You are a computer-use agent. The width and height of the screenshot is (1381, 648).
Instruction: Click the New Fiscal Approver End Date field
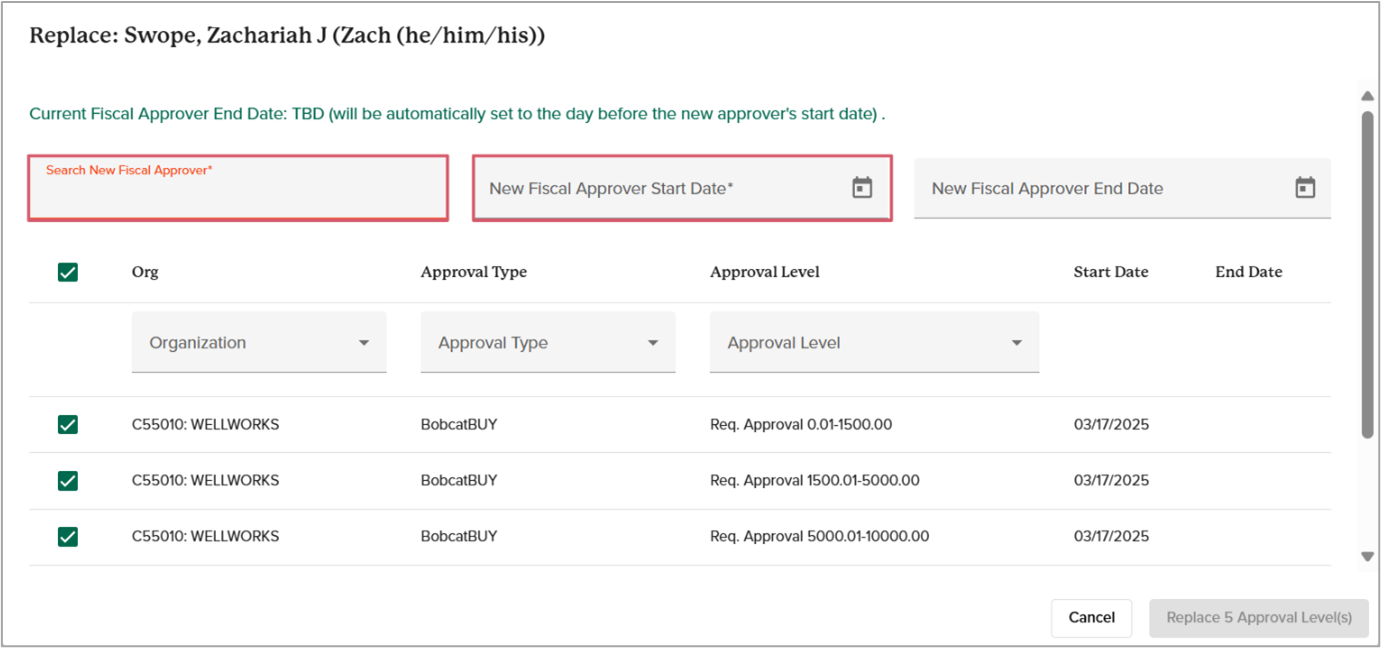point(1100,188)
